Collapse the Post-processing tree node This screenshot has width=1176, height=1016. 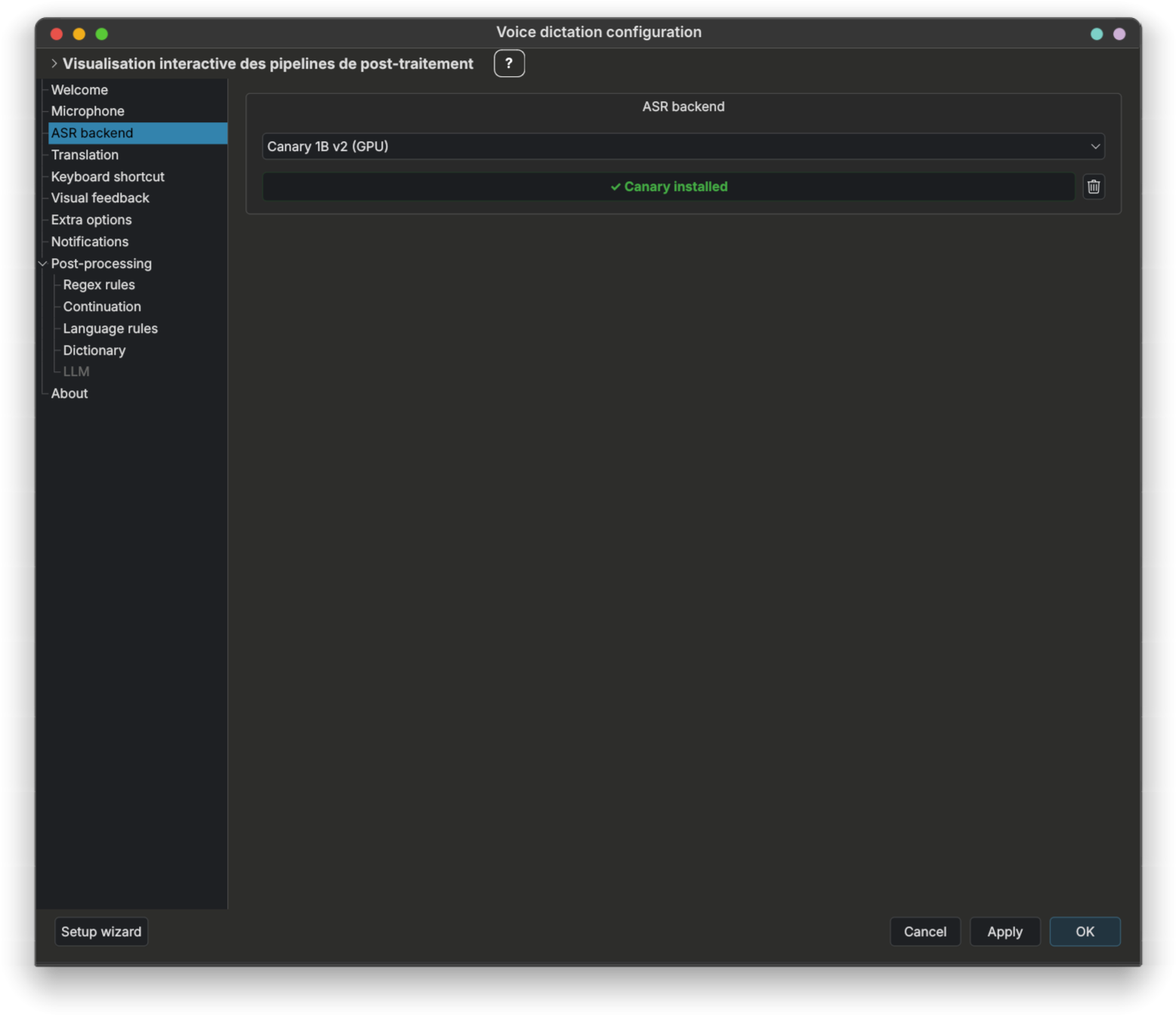pos(43,263)
